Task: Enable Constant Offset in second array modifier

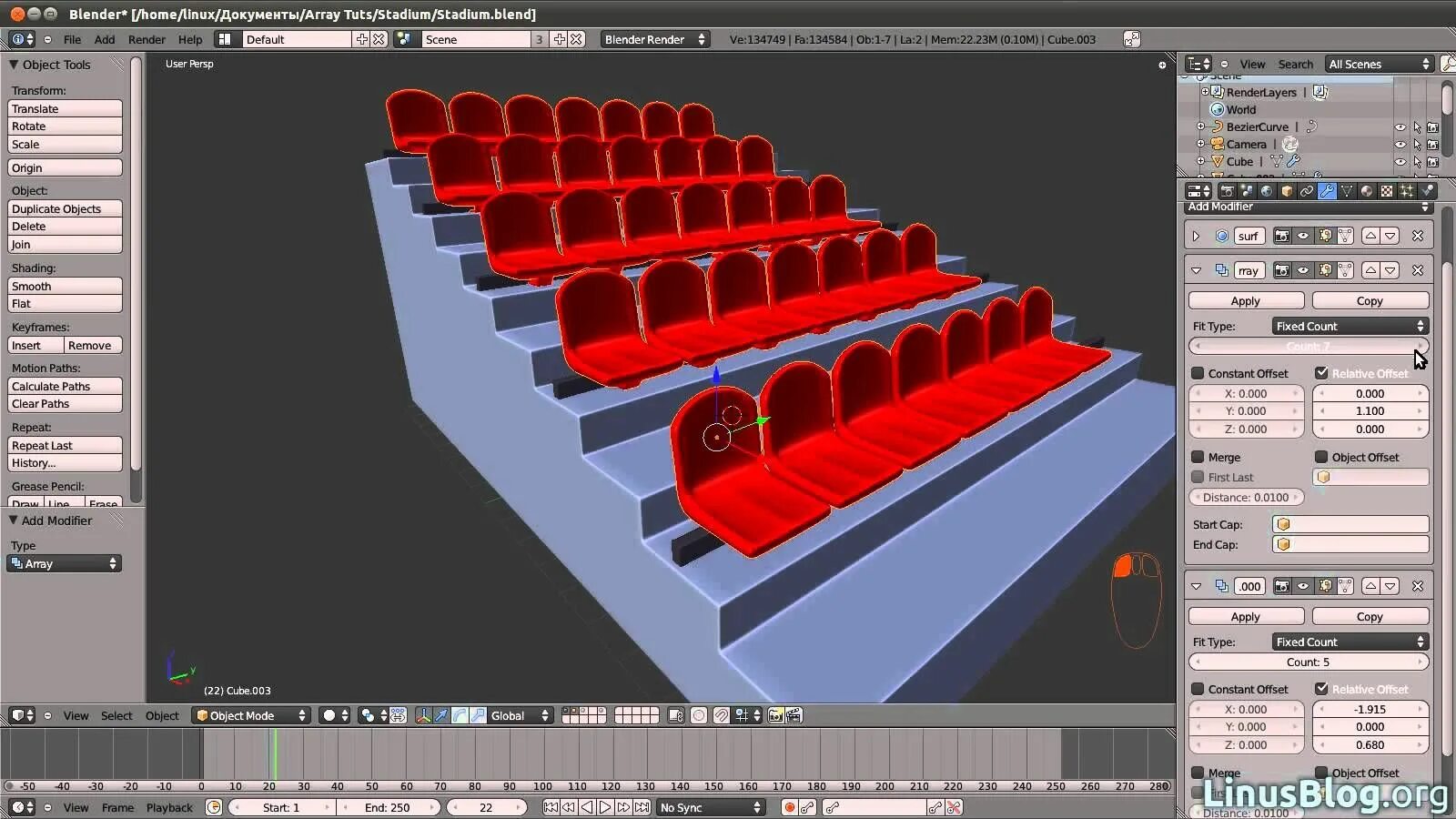Action: pyautogui.click(x=1198, y=689)
